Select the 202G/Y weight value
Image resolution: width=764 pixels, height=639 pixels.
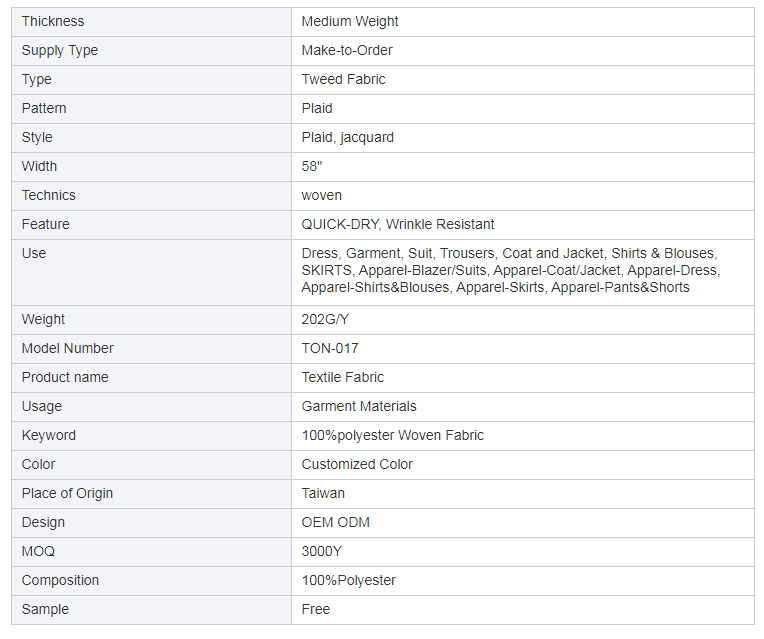point(325,319)
